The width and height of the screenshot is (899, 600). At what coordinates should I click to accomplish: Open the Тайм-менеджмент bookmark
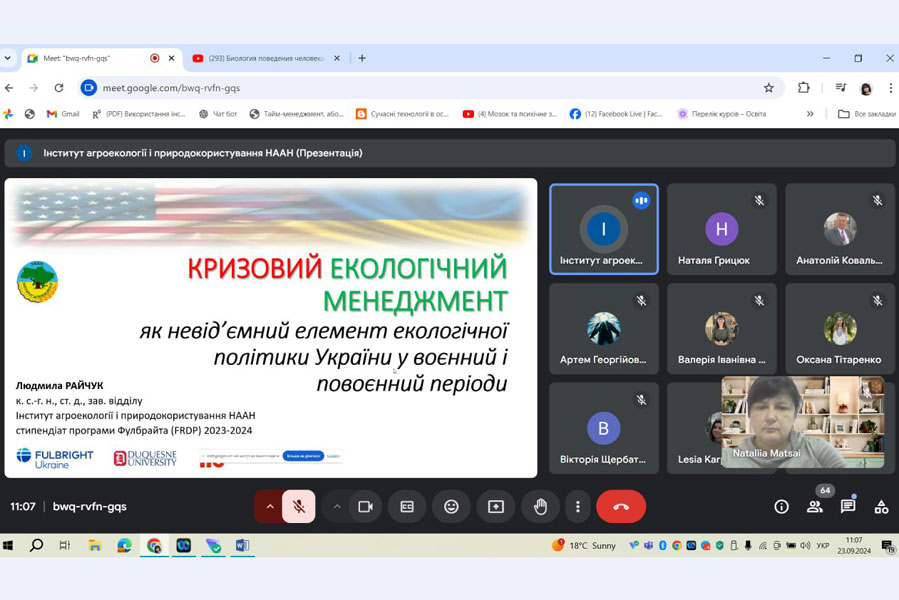(296, 114)
